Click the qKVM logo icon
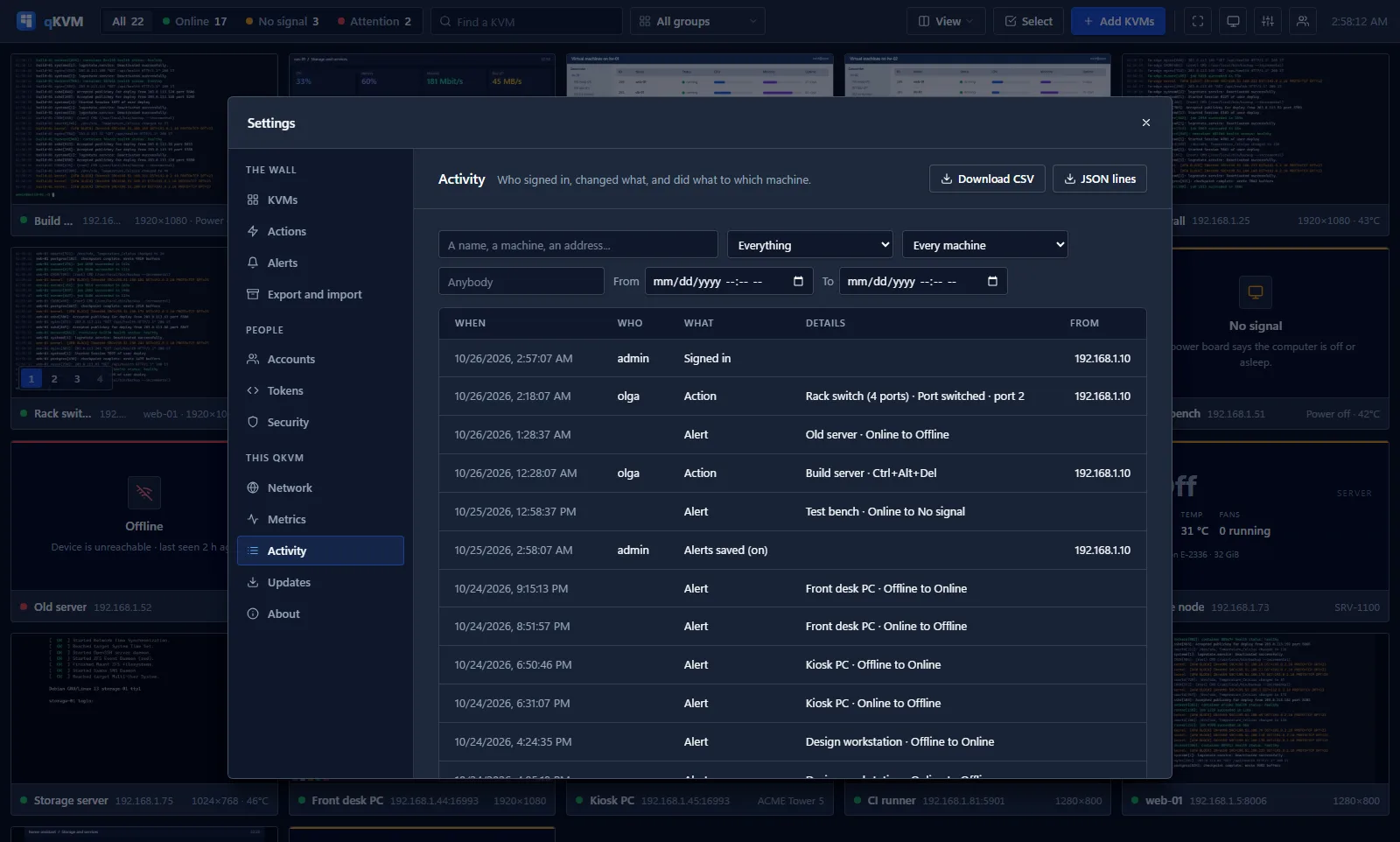Screen dimensions: 1400x842 26,21
